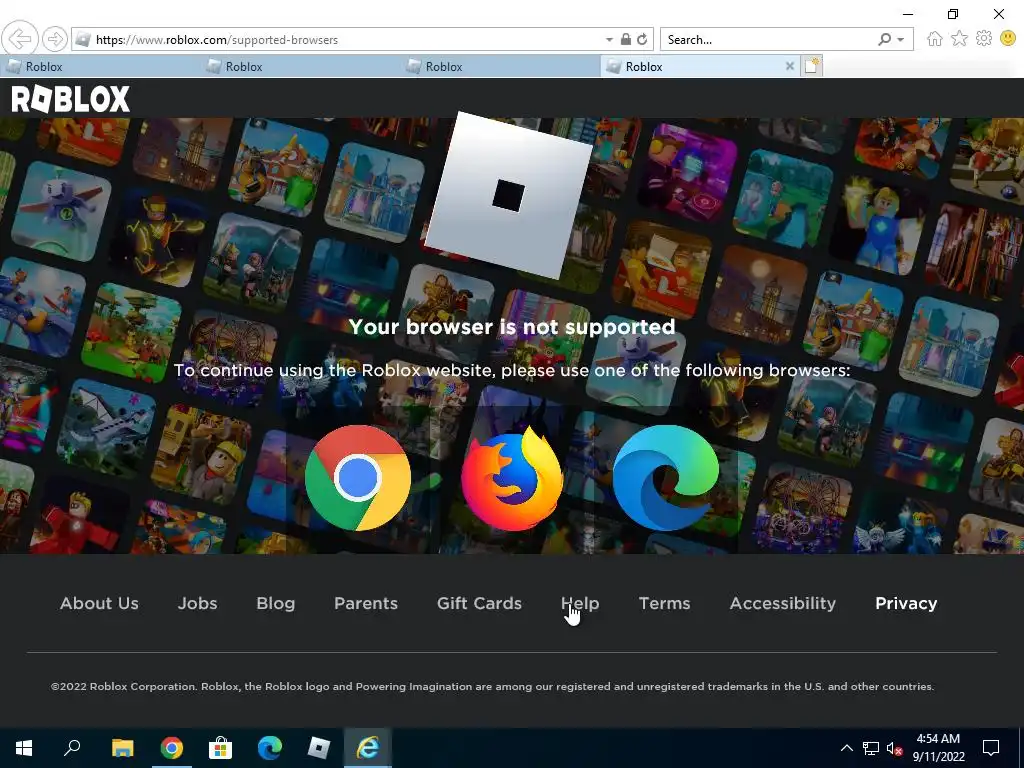The image size is (1024, 768).
Task: Open Microsoft Store from the taskbar
Action: pyautogui.click(x=221, y=748)
